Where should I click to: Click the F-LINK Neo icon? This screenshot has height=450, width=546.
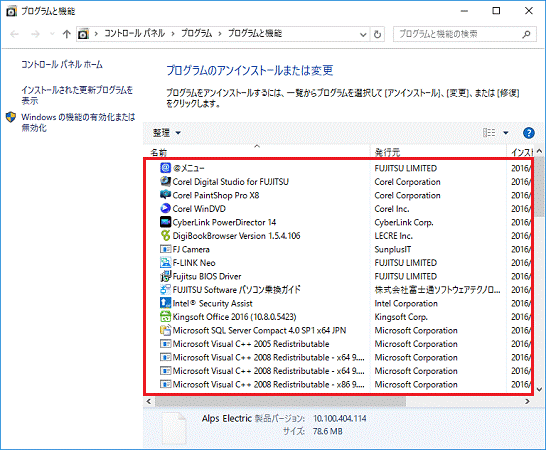(x=165, y=262)
